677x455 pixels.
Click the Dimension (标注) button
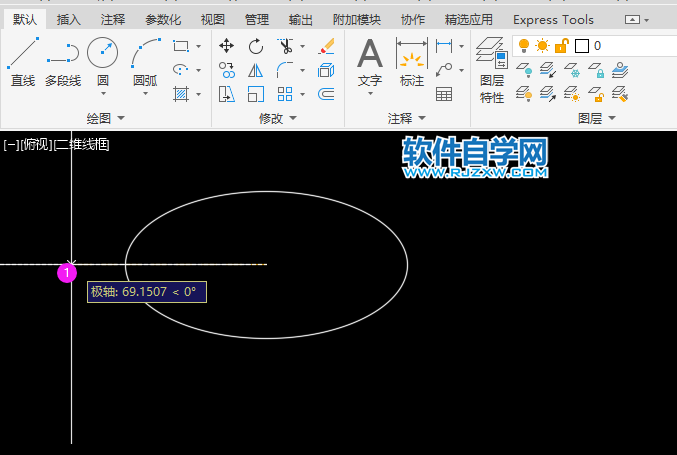tap(412, 62)
